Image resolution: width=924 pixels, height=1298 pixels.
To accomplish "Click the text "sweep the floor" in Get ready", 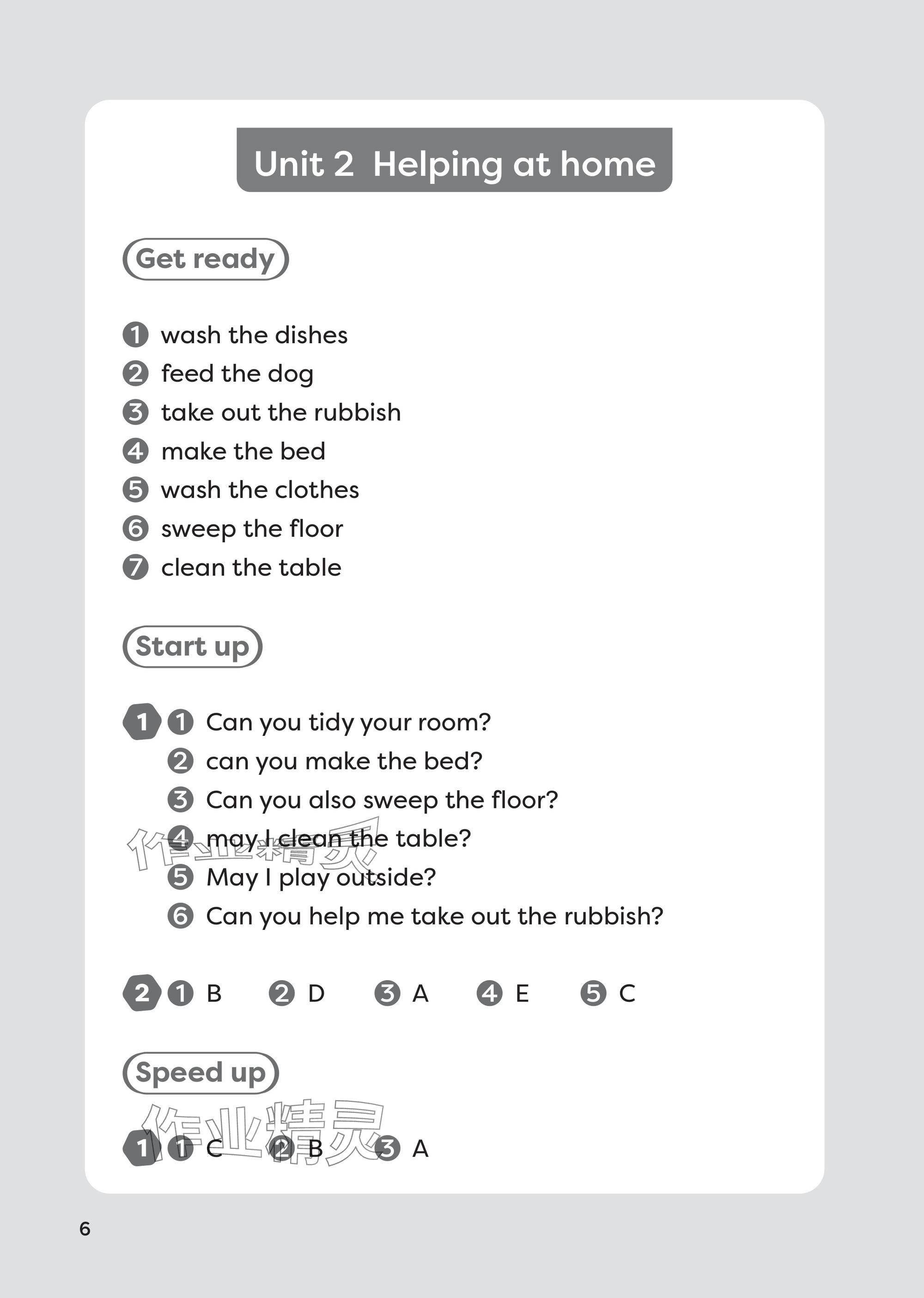I will pos(252,528).
